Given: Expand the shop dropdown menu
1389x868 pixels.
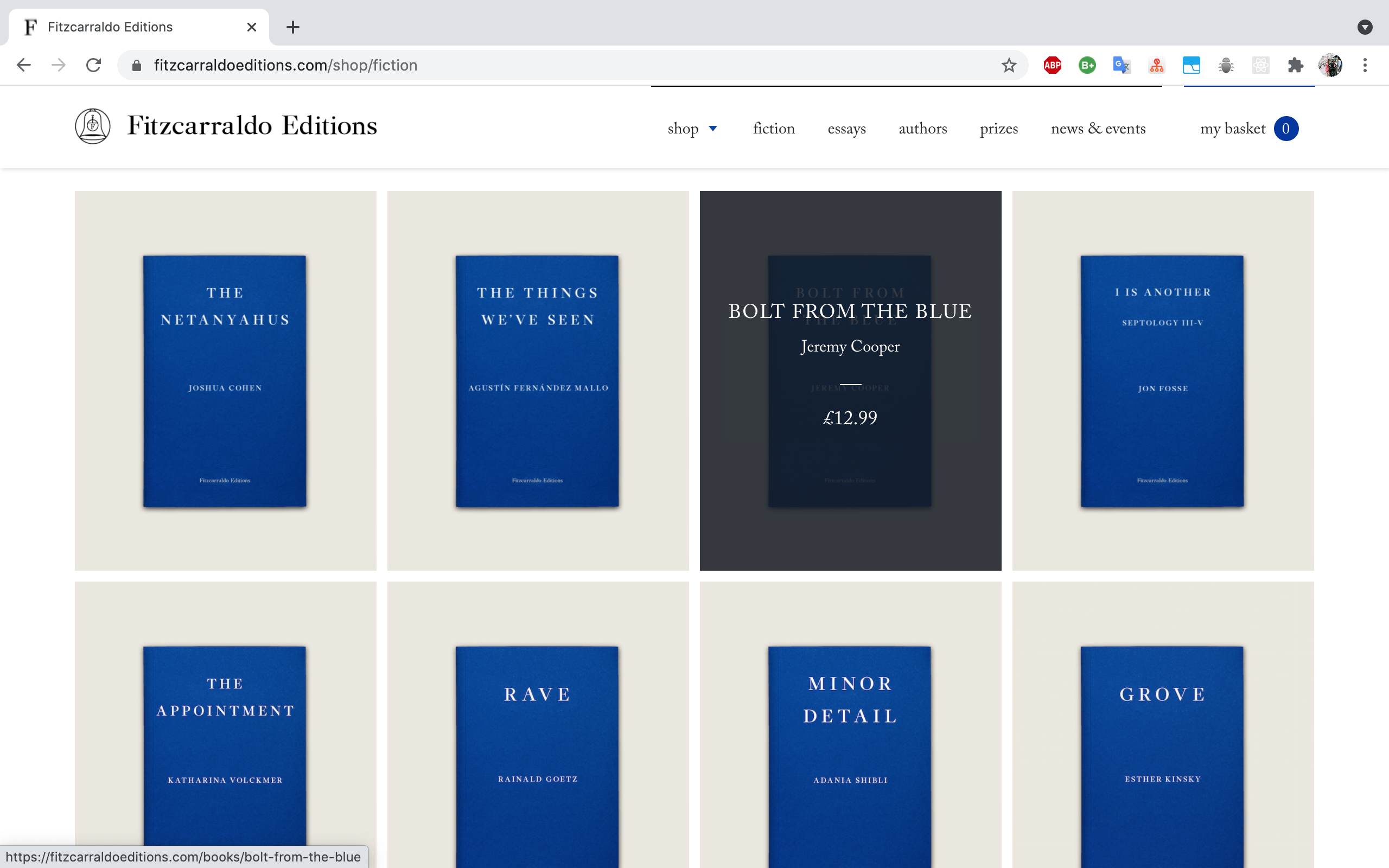Looking at the screenshot, I should pyautogui.click(x=693, y=129).
